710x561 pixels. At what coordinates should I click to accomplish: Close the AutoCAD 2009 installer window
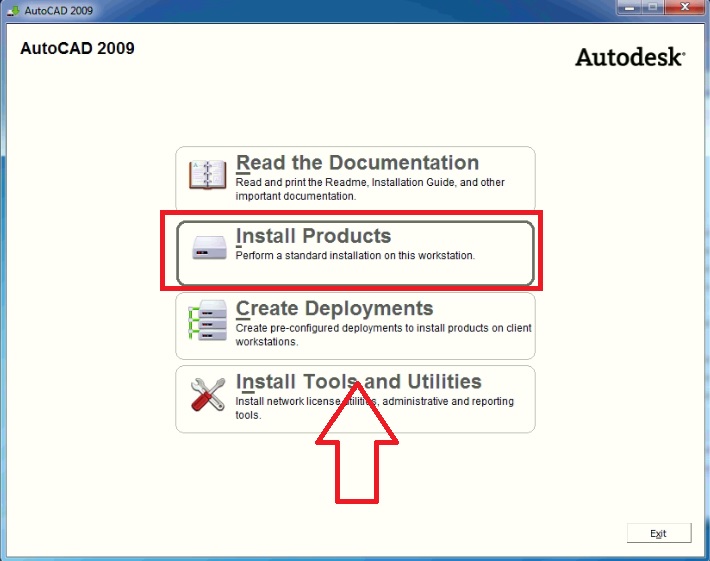(x=685, y=7)
